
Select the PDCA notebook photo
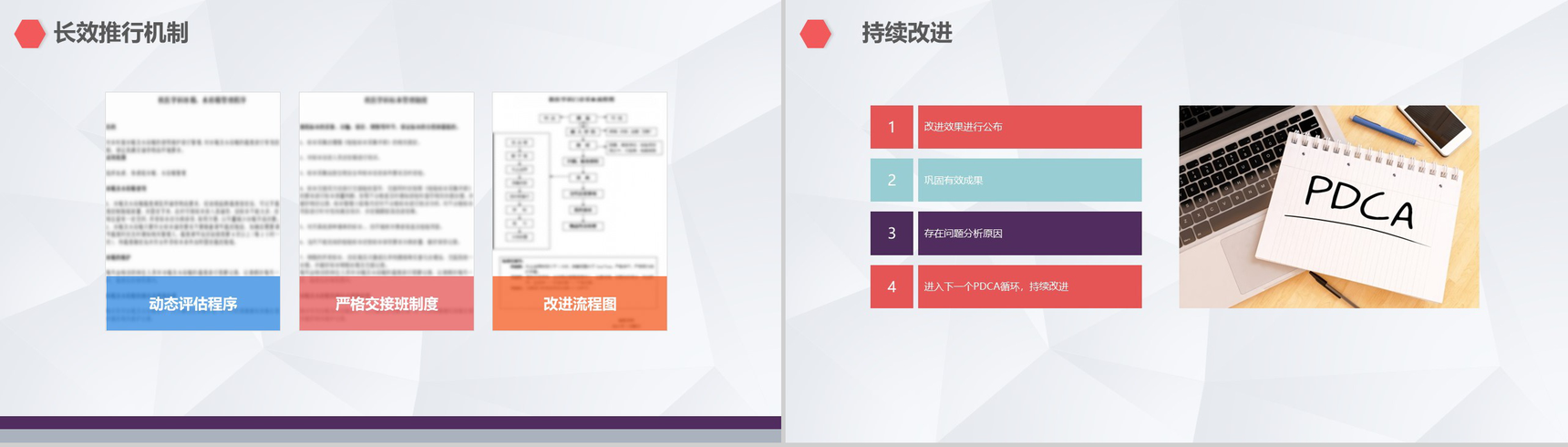tap(1329, 207)
